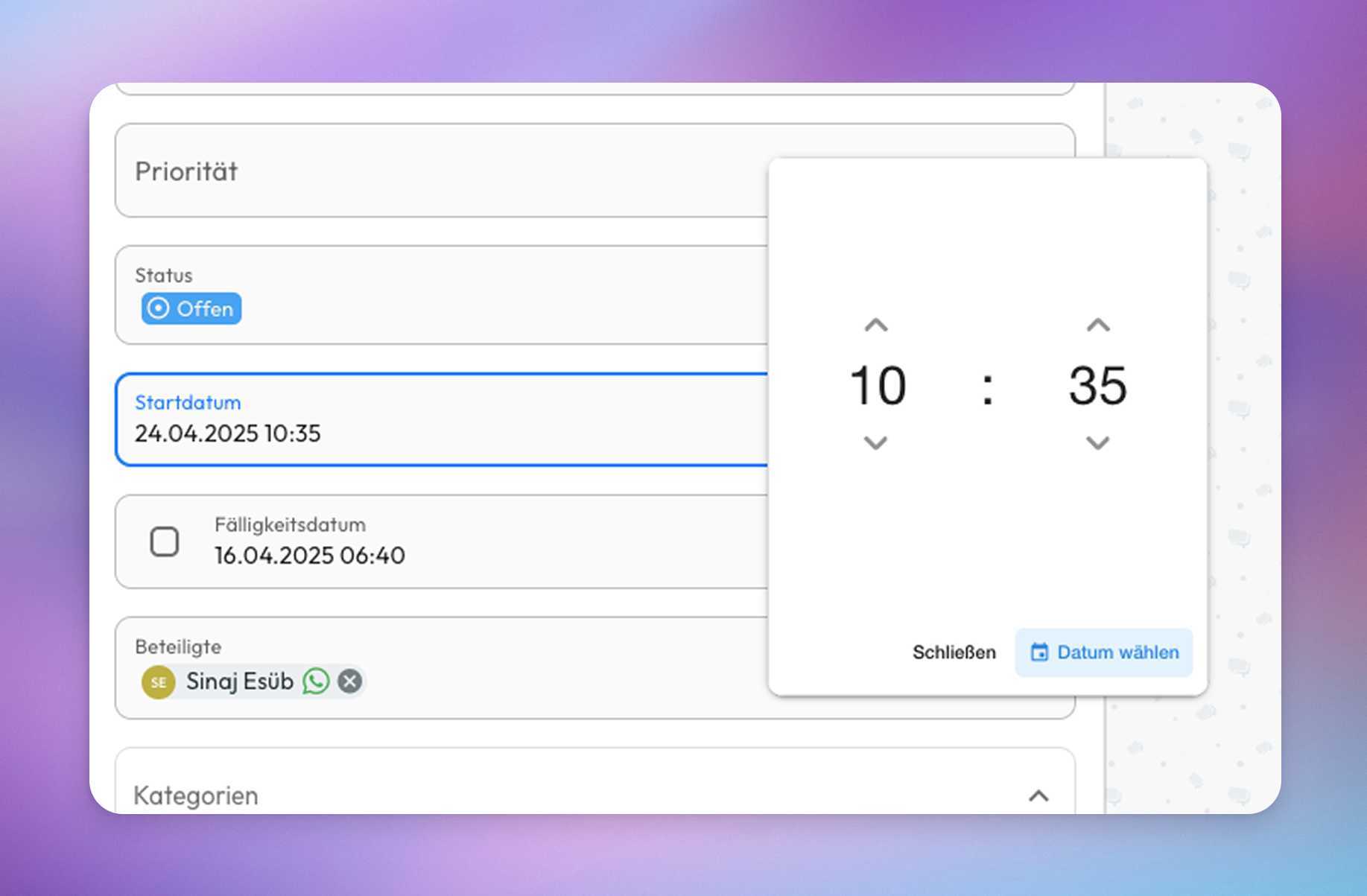Click the status indicator icon on Offen chip
This screenshot has height=896, width=1367.
[x=158, y=308]
